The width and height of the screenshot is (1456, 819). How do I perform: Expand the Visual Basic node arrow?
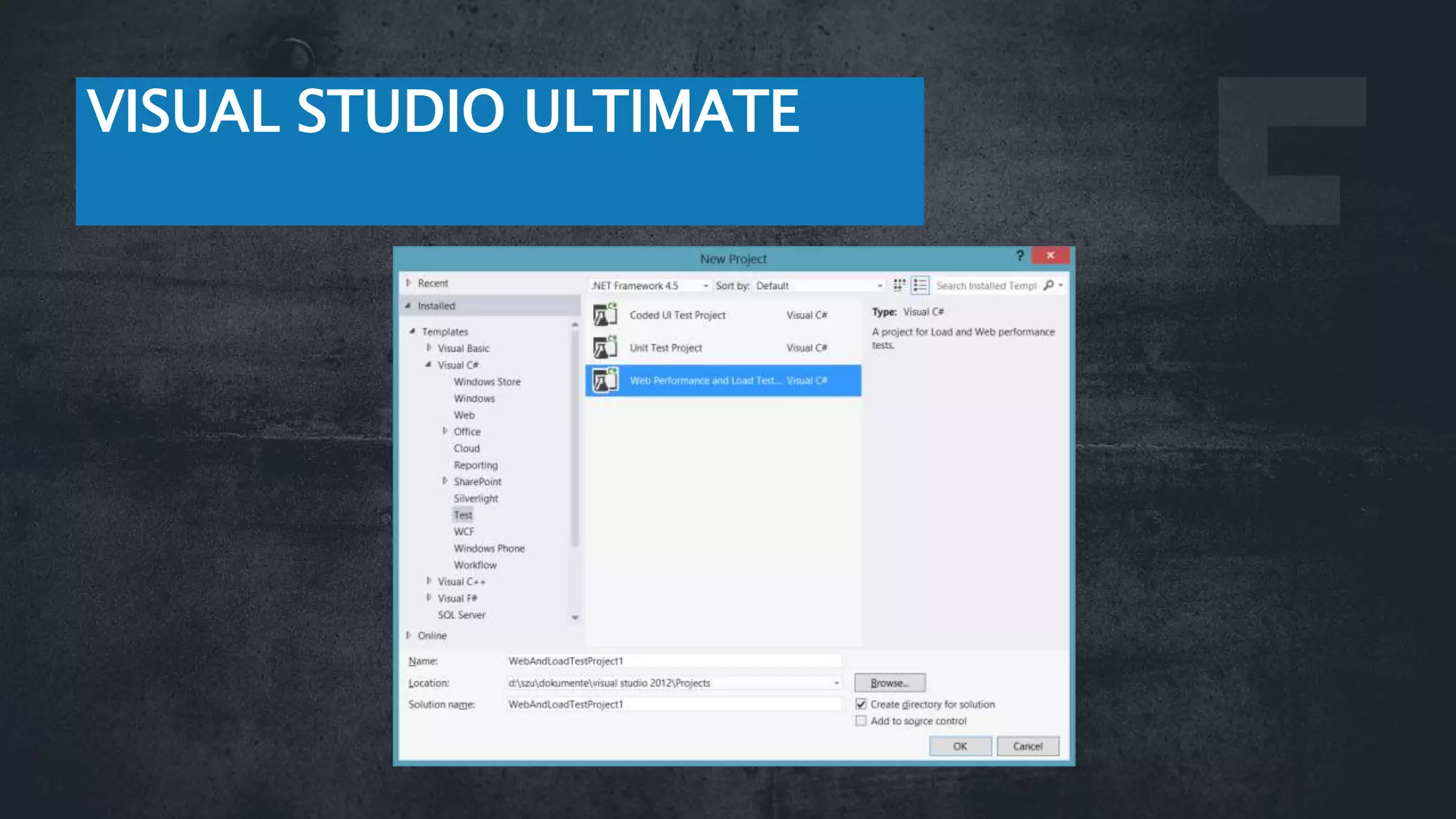[429, 348]
